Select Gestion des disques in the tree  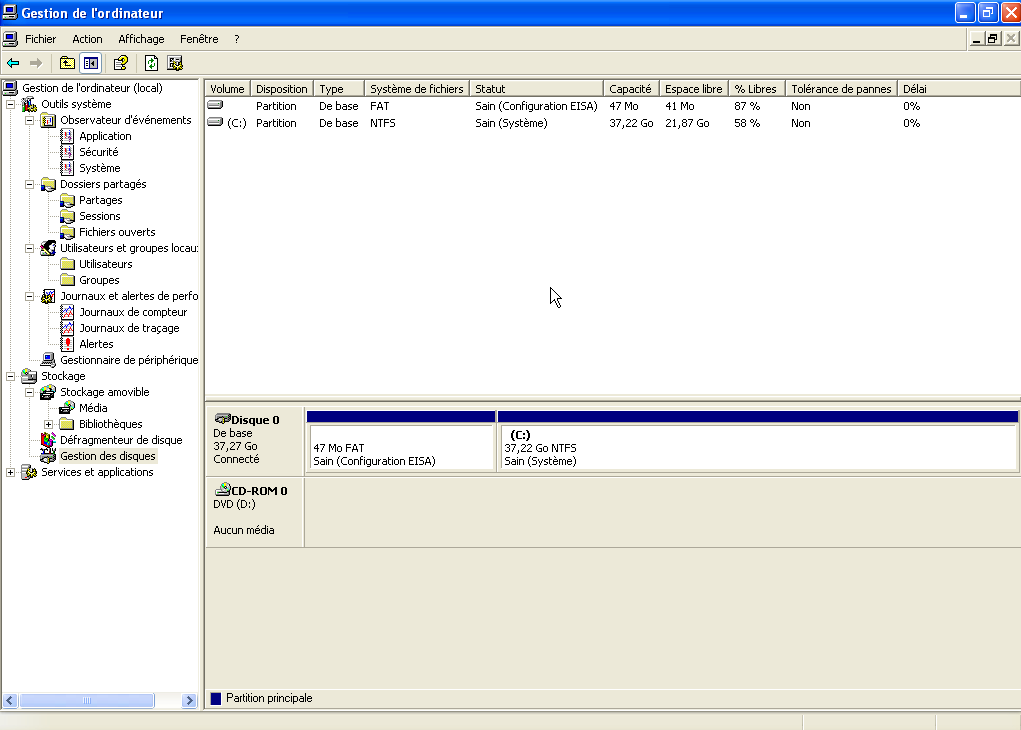[x=107, y=456]
